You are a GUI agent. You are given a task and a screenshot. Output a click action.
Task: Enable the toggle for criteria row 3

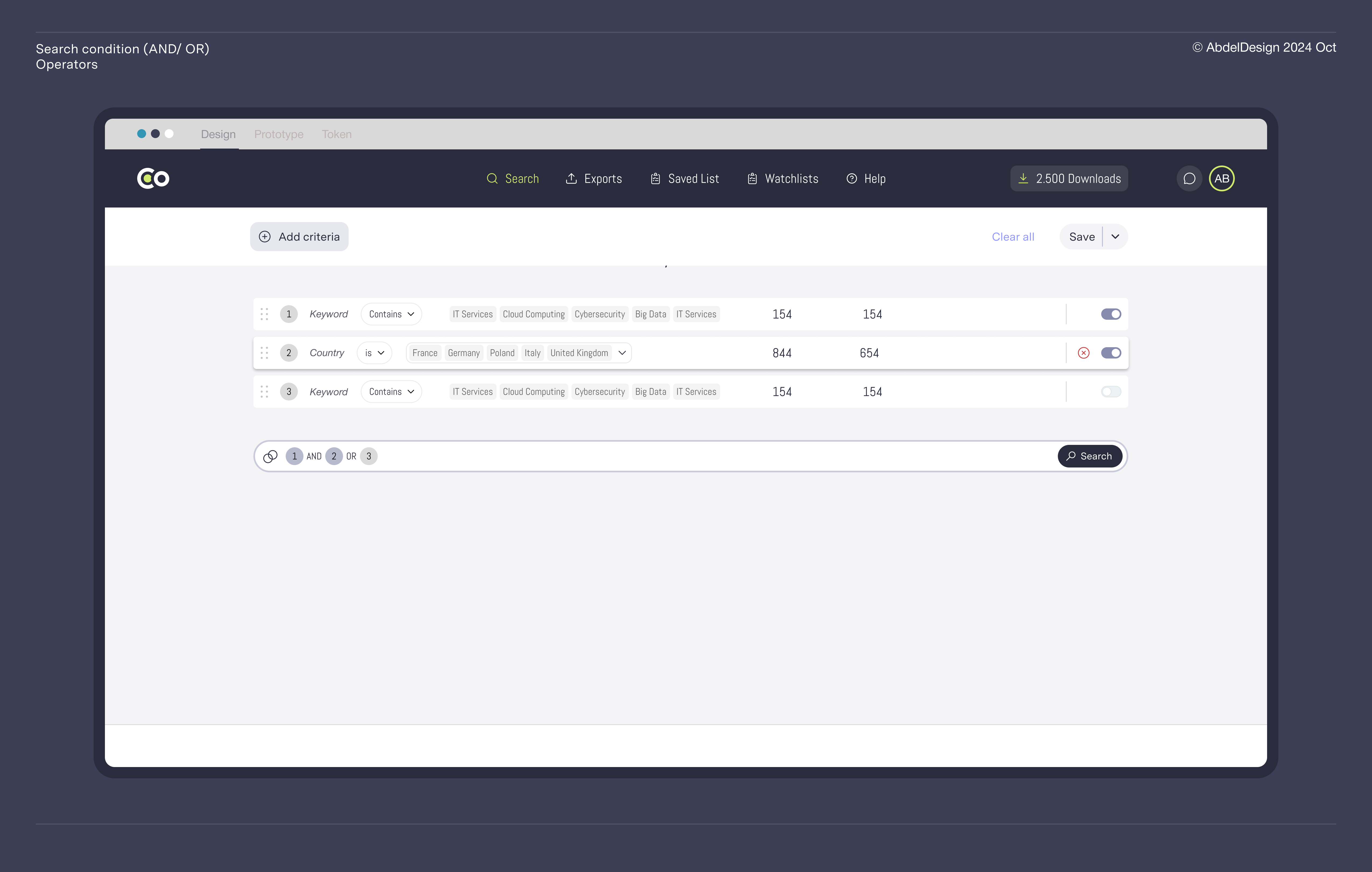pyautogui.click(x=1111, y=392)
